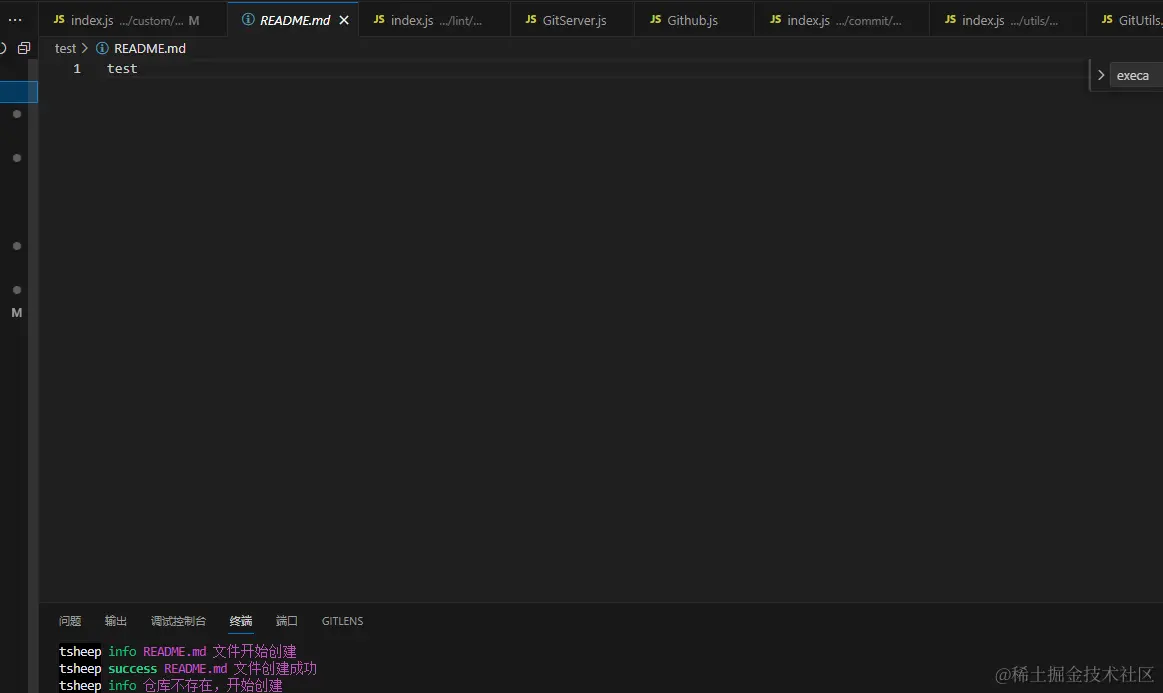
Task: Click the JS icon on the GitServer.js tab
Action: [531, 19]
